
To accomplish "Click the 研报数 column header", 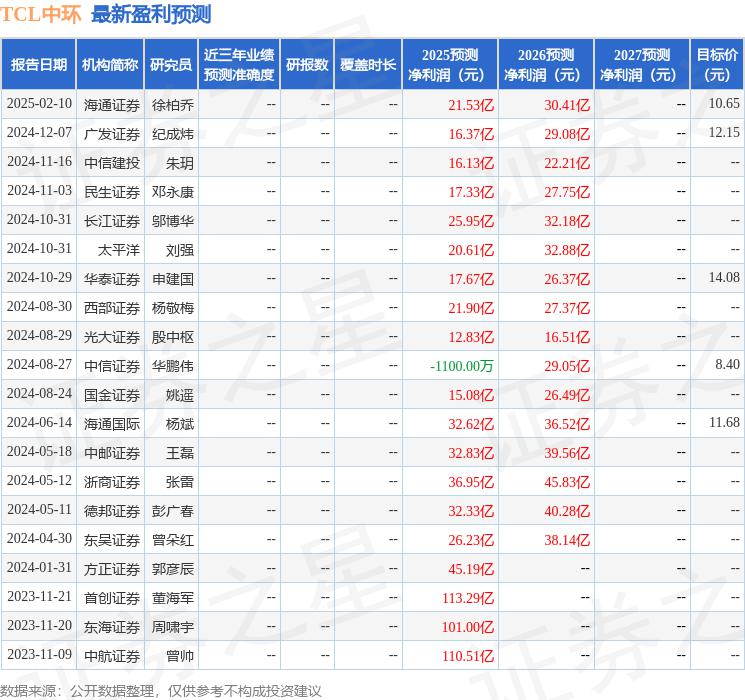I will click(307, 64).
